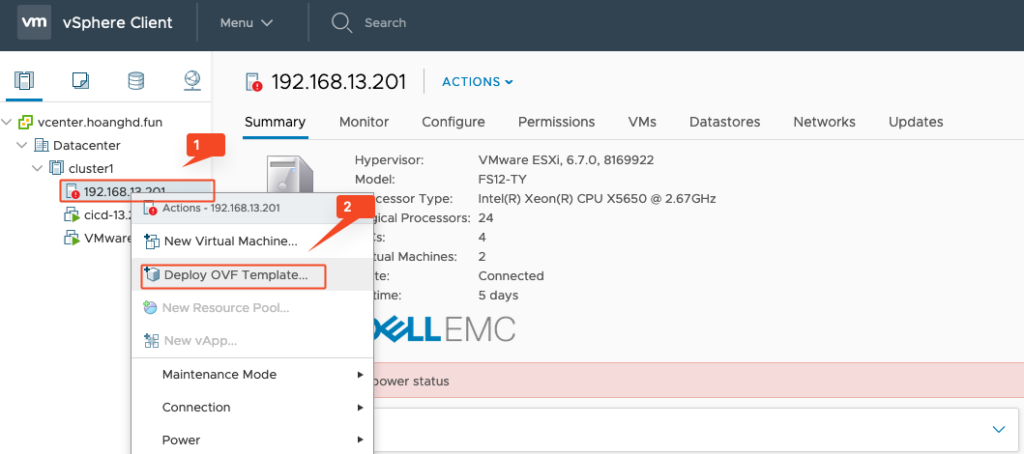Collapse the vcenter.hoanghd.fun tree node
Screen dimensions: 1024x454
7,122
